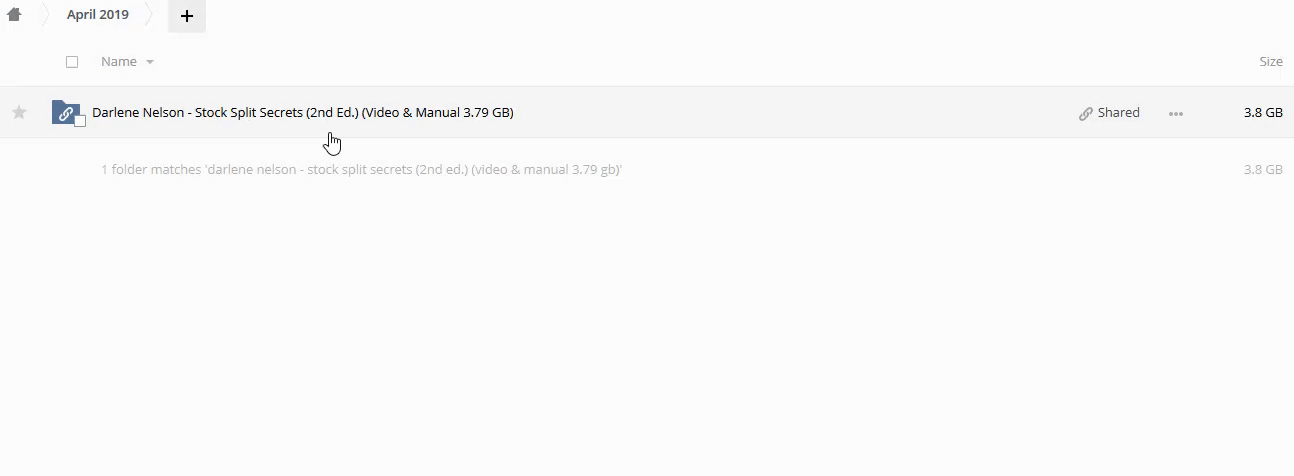The width and height of the screenshot is (1294, 476).
Task: Sort the files by Size column
Action: click(x=1270, y=62)
